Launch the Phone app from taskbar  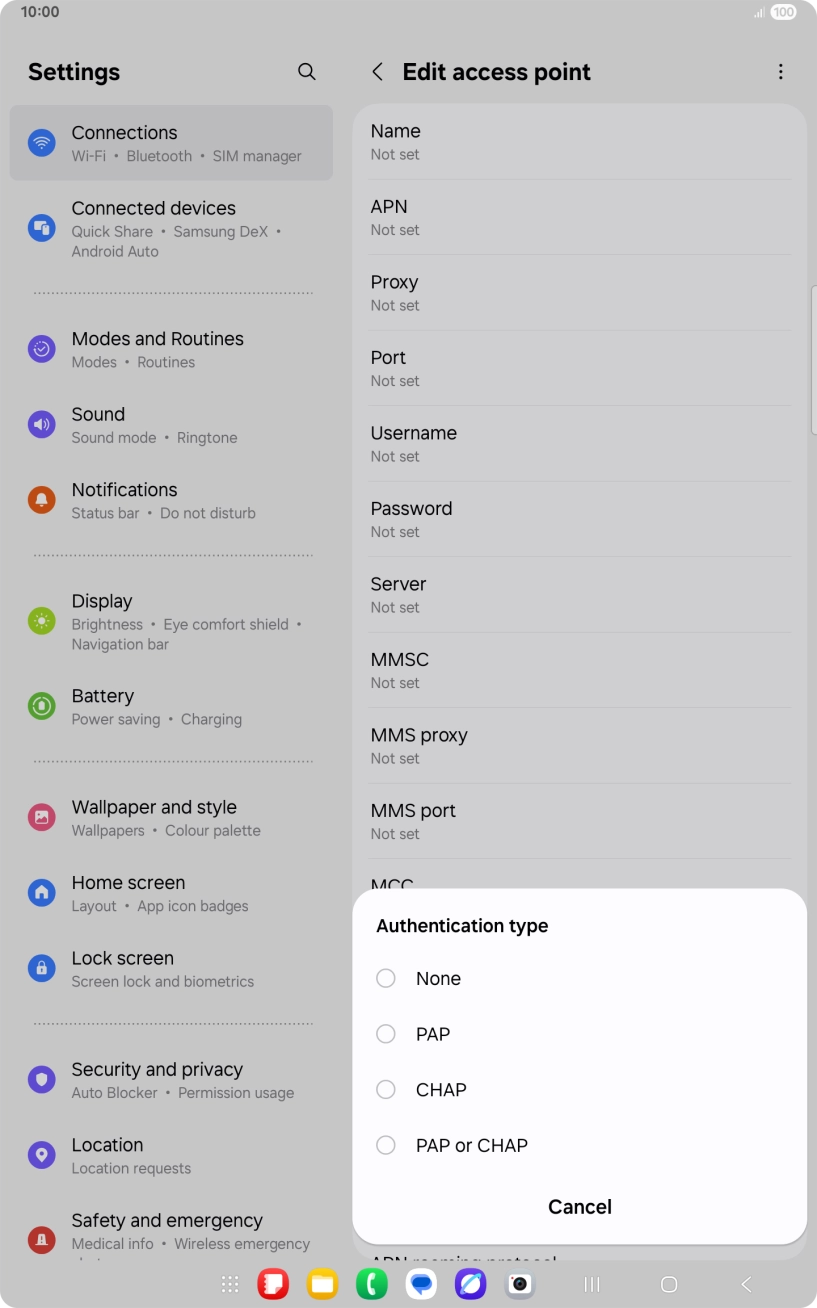[x=372, y=1284]
